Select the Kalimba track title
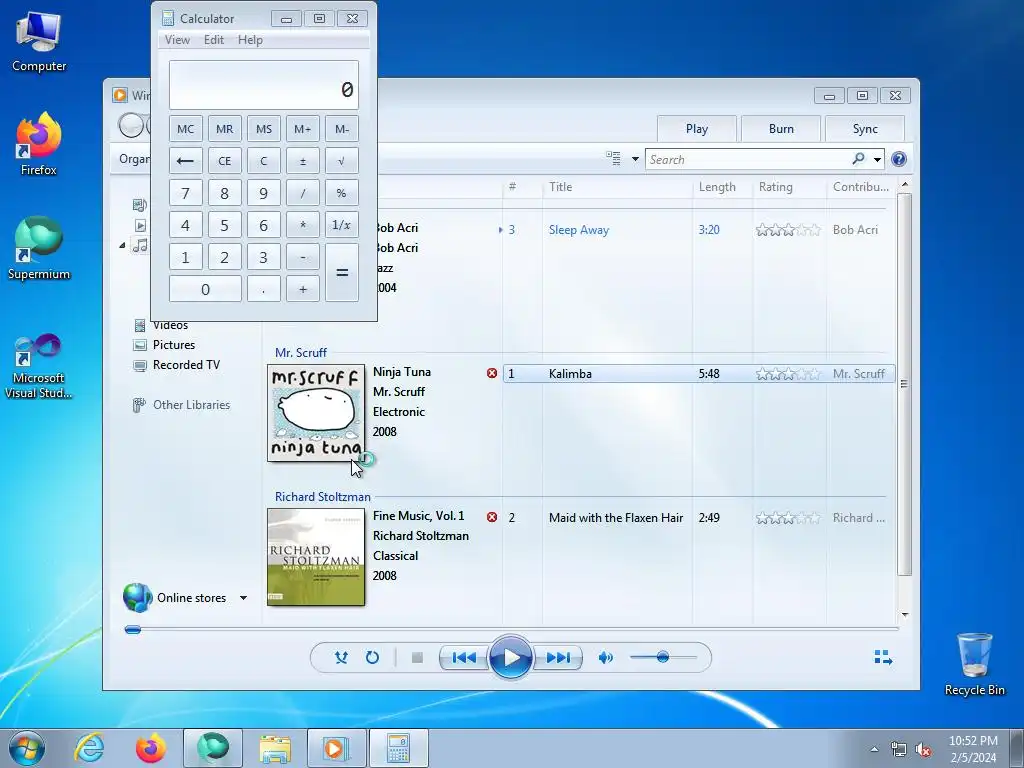 (x=570, y=374)
